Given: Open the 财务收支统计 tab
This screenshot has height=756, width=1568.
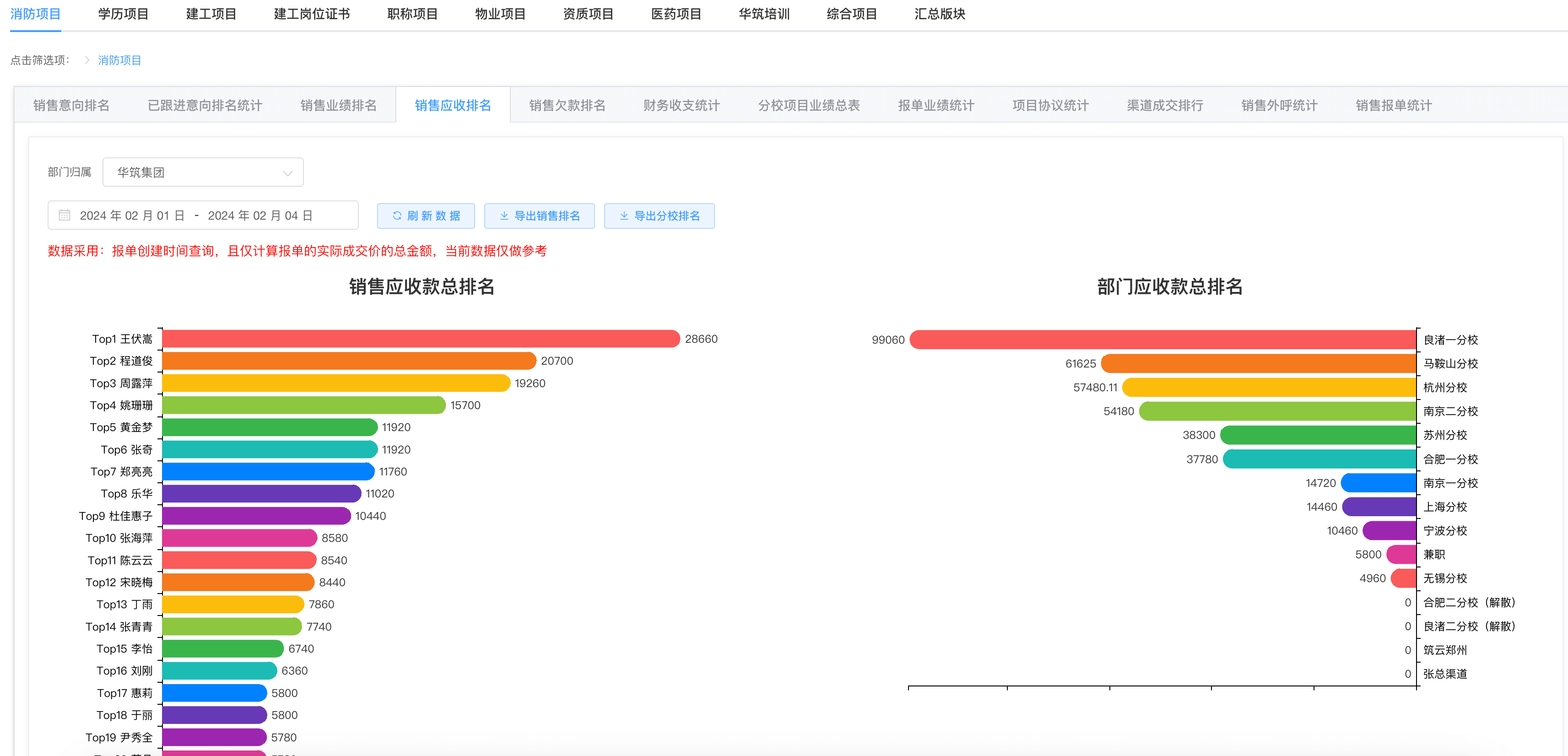Looking at the screenshot, I should [681, 105].
